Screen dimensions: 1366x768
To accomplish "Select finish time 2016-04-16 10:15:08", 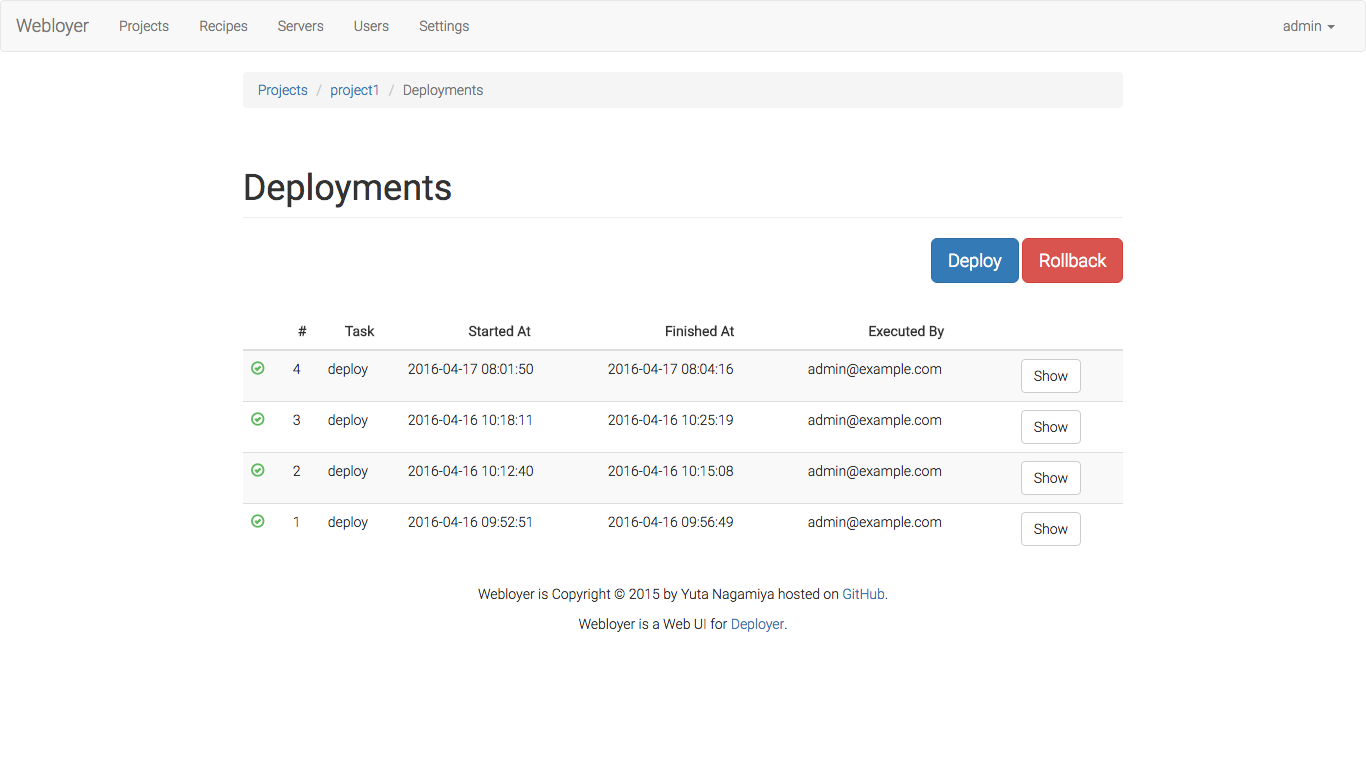I will [x=671, y=471].
